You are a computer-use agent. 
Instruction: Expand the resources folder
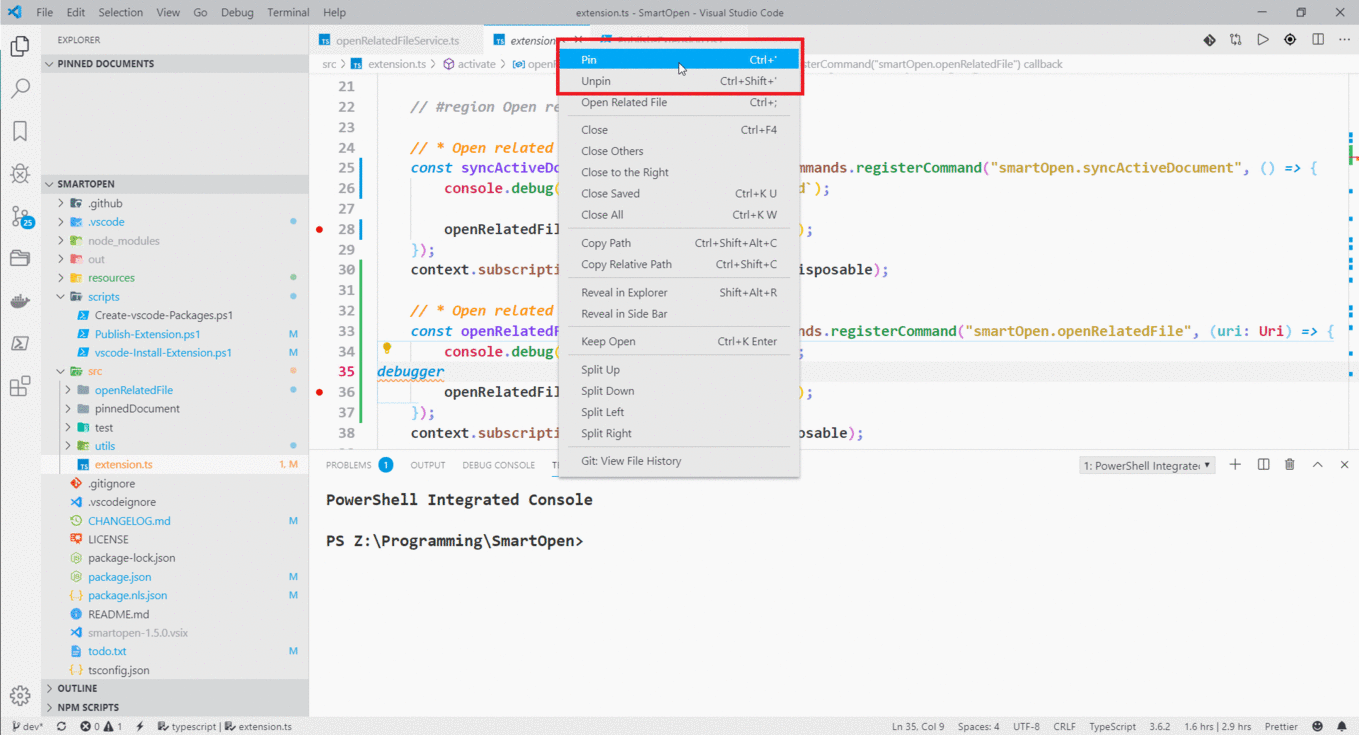[x=61, y=278]
